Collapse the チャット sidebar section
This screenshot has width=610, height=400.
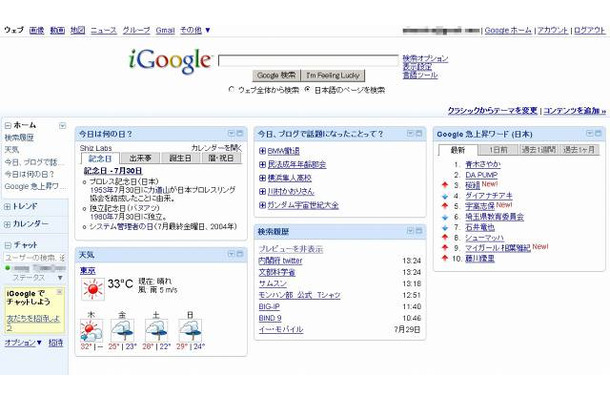(x=7, y=246)
